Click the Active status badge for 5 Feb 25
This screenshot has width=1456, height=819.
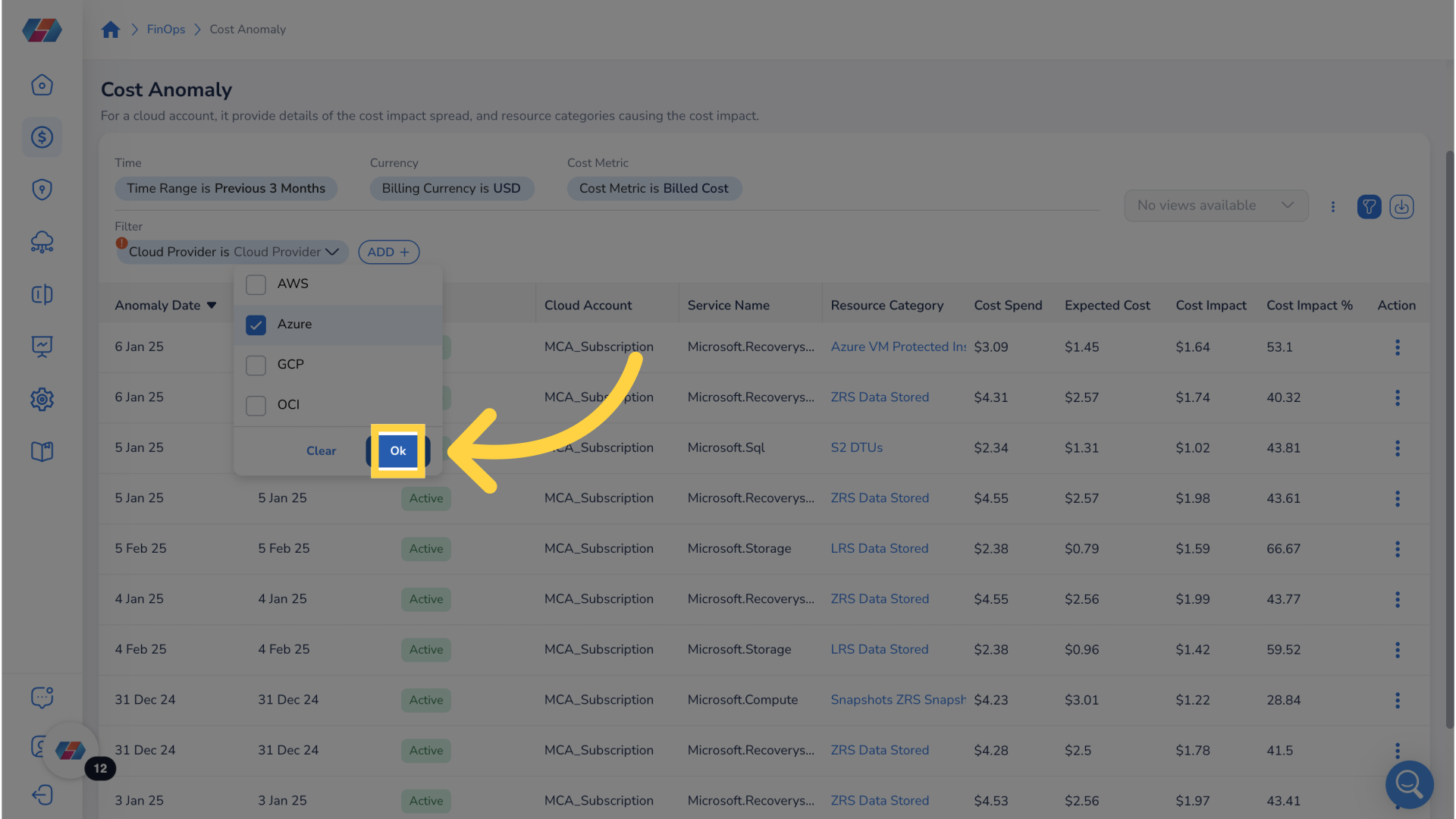[426, 548]
